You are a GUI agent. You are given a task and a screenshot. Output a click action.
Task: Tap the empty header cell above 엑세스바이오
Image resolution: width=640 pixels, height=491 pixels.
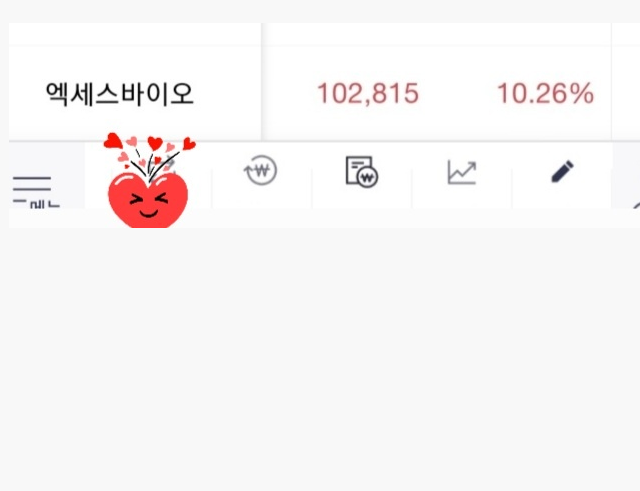pos(135,34)
